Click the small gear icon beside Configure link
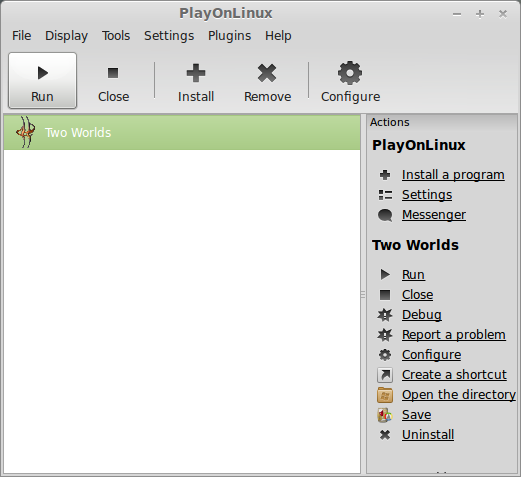Image resolution: width=521 pixels, height=477 pixels. (385, 355)
